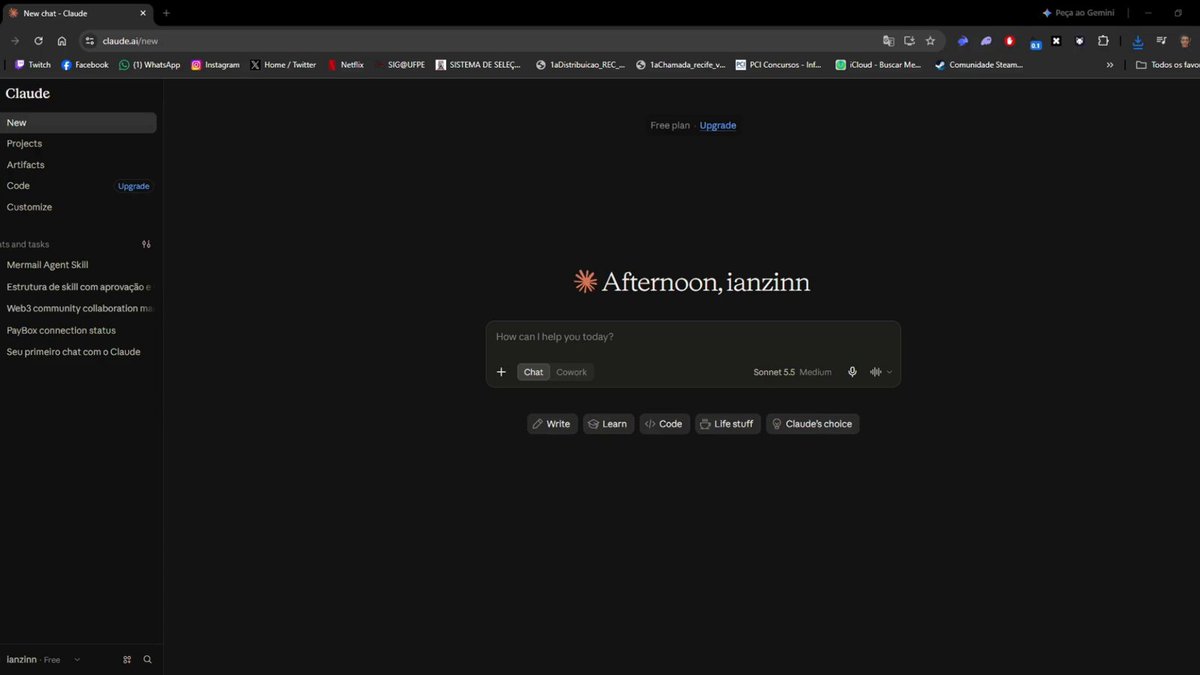Screen dimensions: 1200x675
Task: Open the 'Todos os favoritos' bookmarks folder
Action: pyautogui.click(x=1168, y=65)
